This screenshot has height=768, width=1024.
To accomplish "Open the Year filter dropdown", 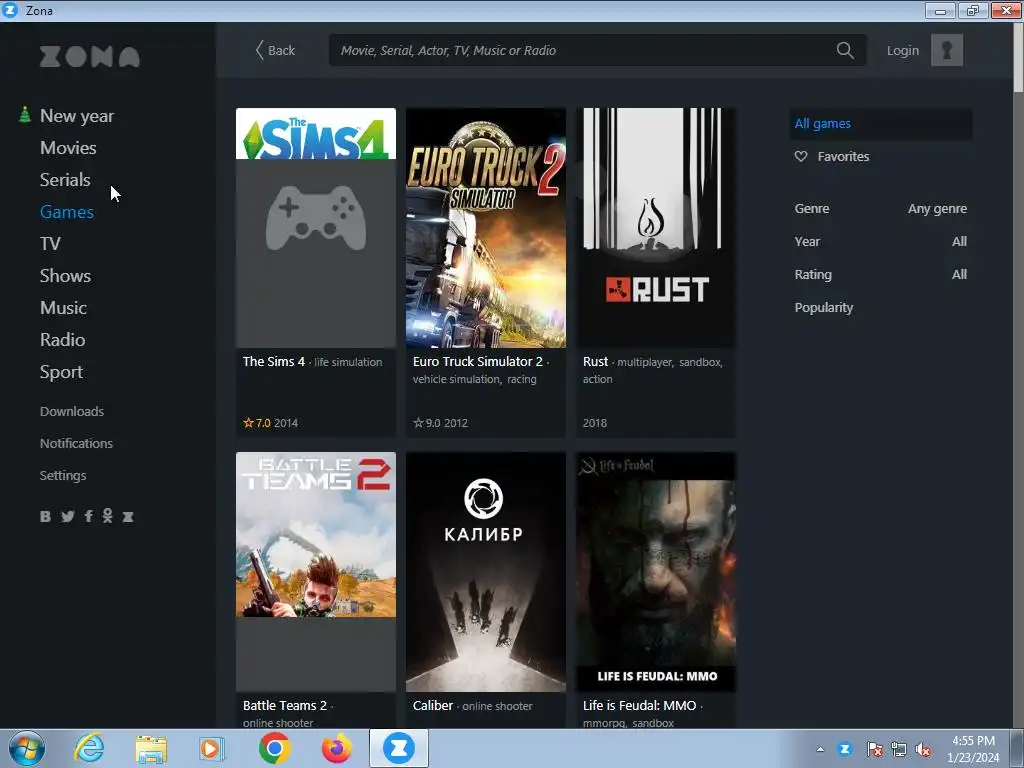I will pyautogui.click(x=880, y=241).
